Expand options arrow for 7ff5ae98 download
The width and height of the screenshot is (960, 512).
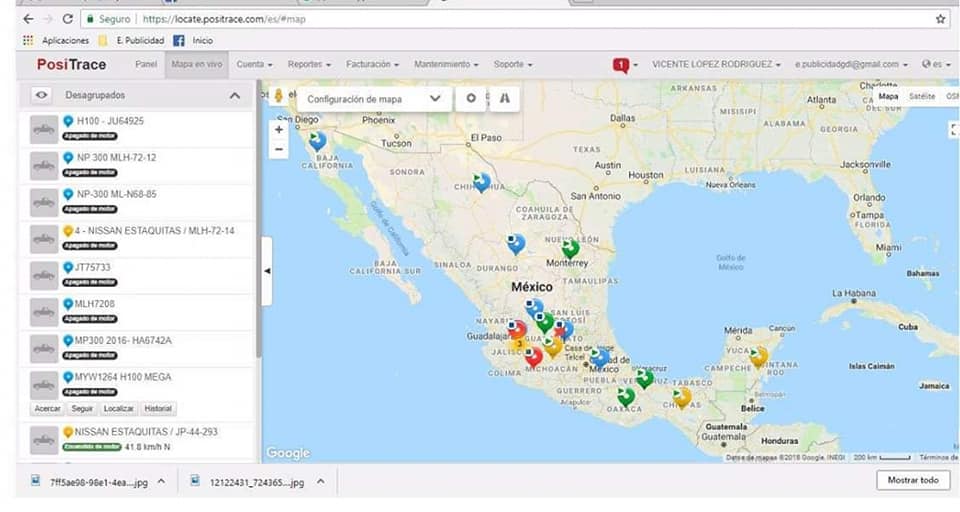point(161,481)
